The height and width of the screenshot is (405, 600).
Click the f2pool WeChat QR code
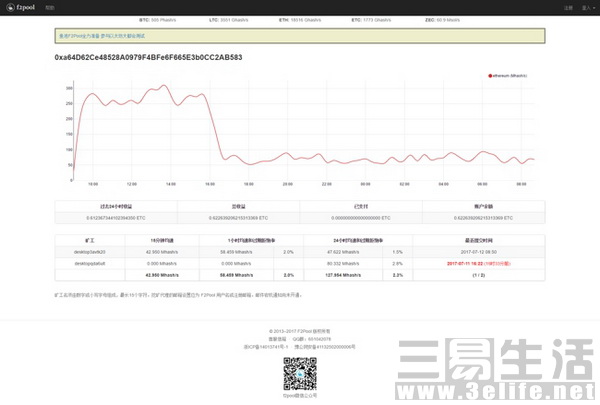tap(300, 374)
